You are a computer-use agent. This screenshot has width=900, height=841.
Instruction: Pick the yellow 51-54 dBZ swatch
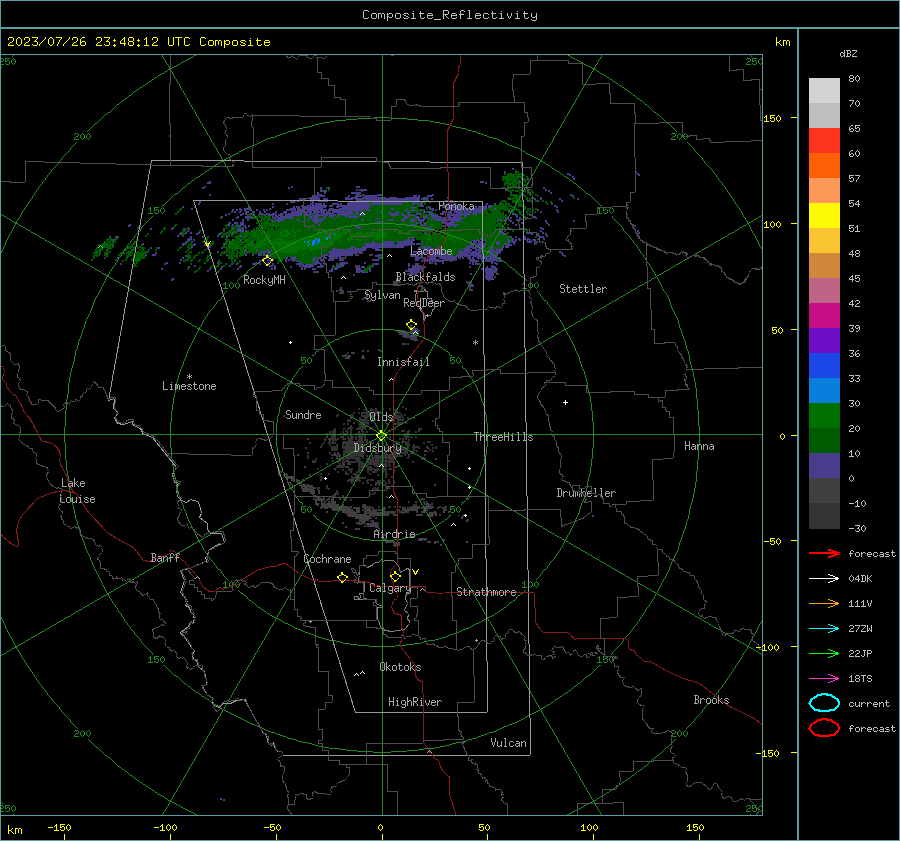tap(824, 216)
